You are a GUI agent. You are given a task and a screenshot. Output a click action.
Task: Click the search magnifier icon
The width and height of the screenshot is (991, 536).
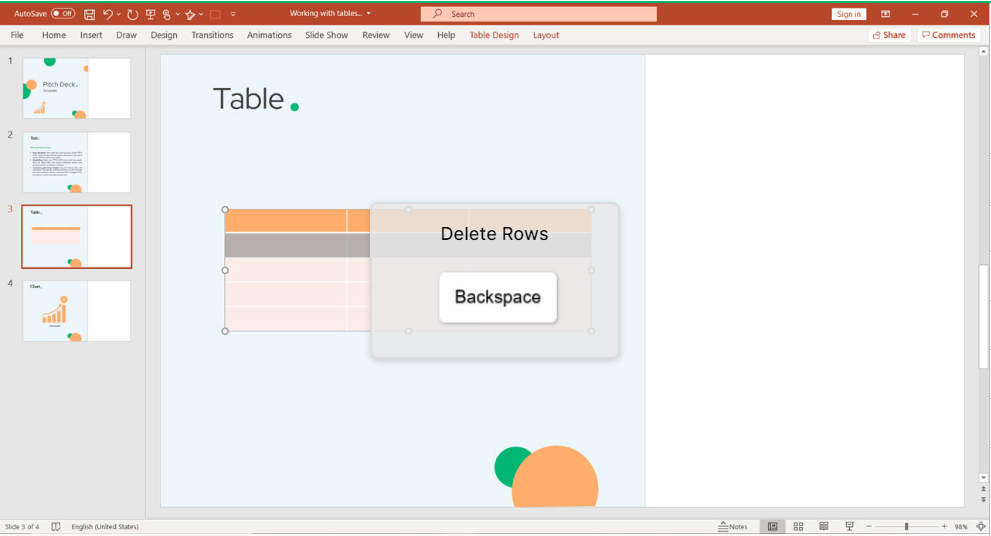(437, 13)
